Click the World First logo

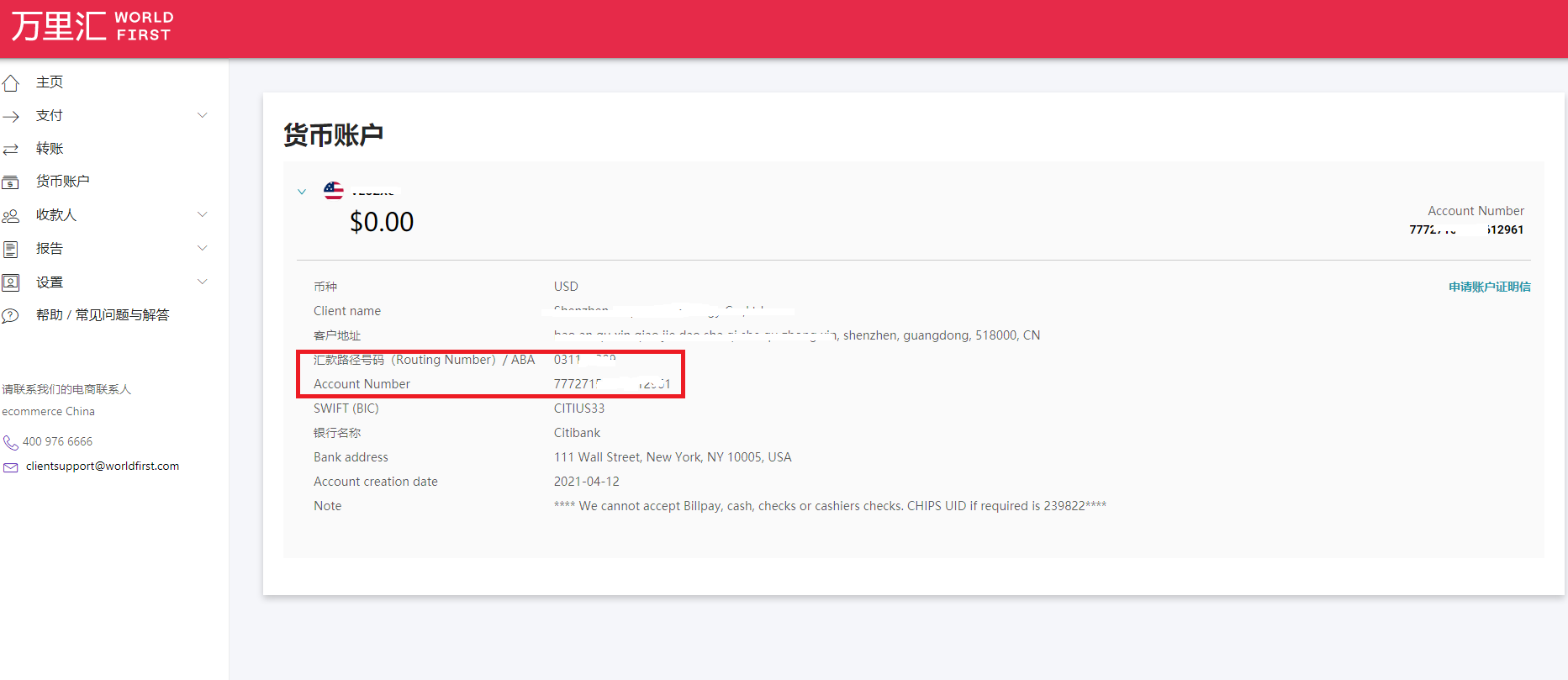[91, 26]
